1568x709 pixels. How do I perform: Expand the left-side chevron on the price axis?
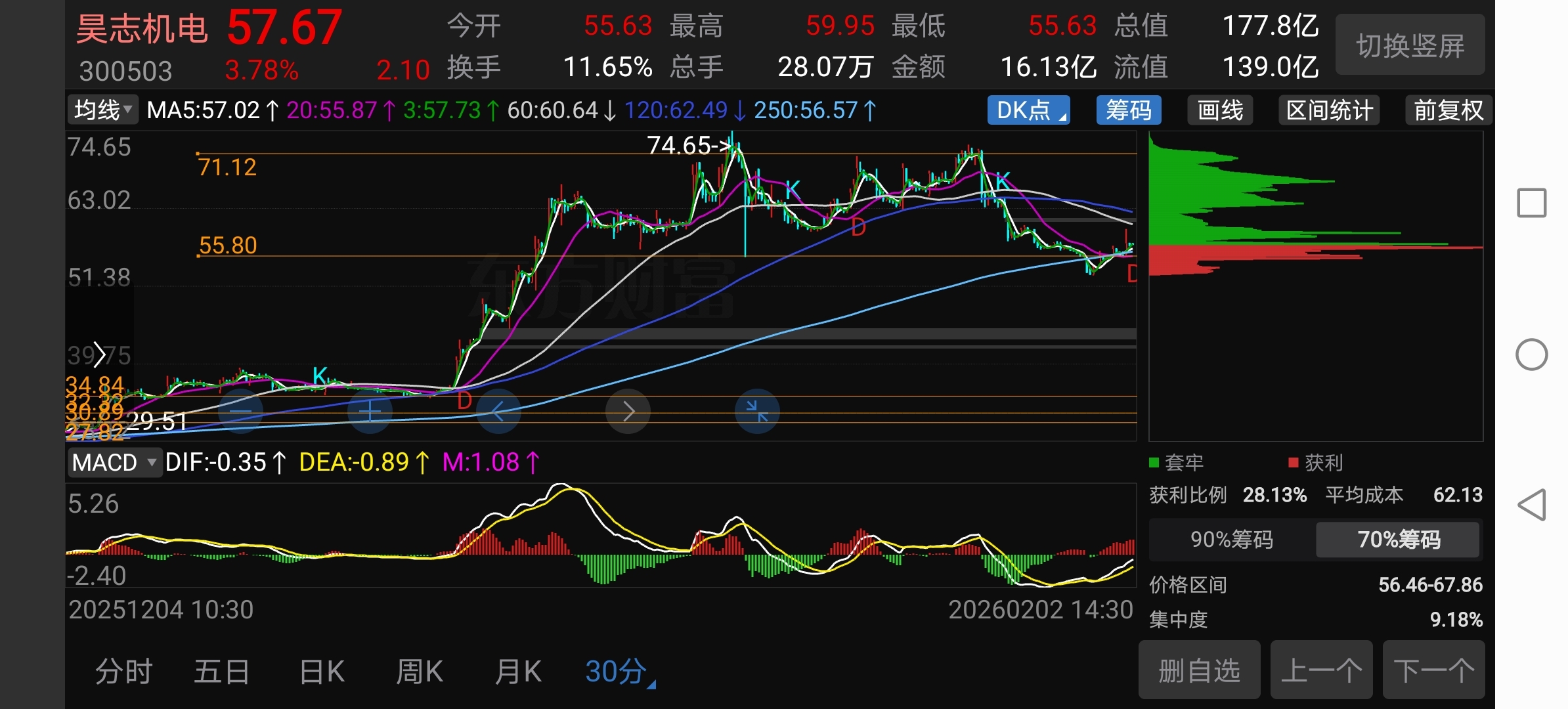click(x=100, y=355)
